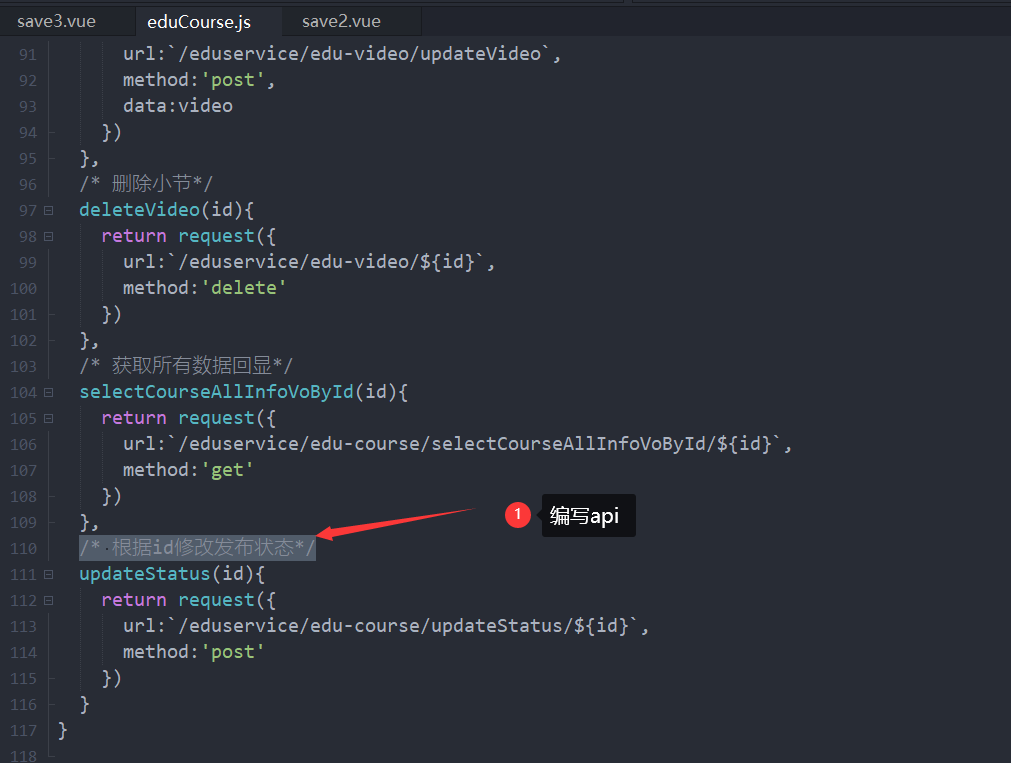Click the comment 获取所有数据回显 on line 103
This screenshot has height=763, width=1011.
click(186, 366)
